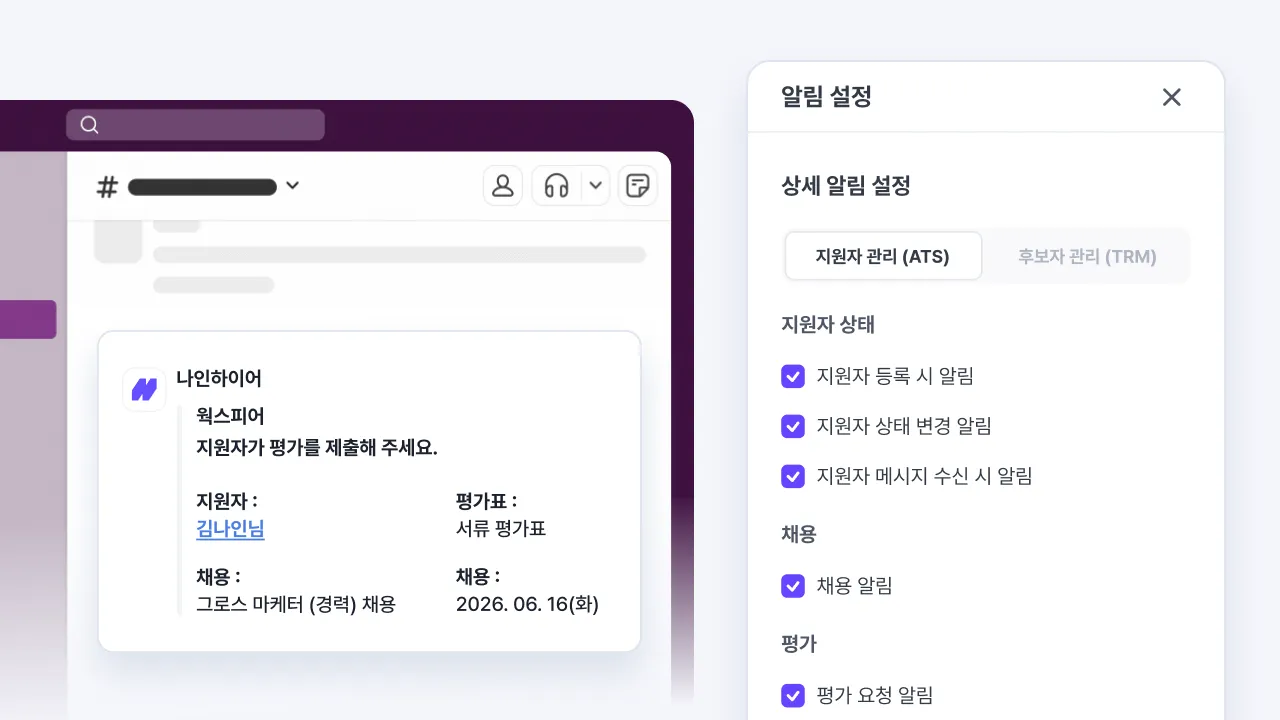Expand the huddle options chevron

(x=595, y=185)
